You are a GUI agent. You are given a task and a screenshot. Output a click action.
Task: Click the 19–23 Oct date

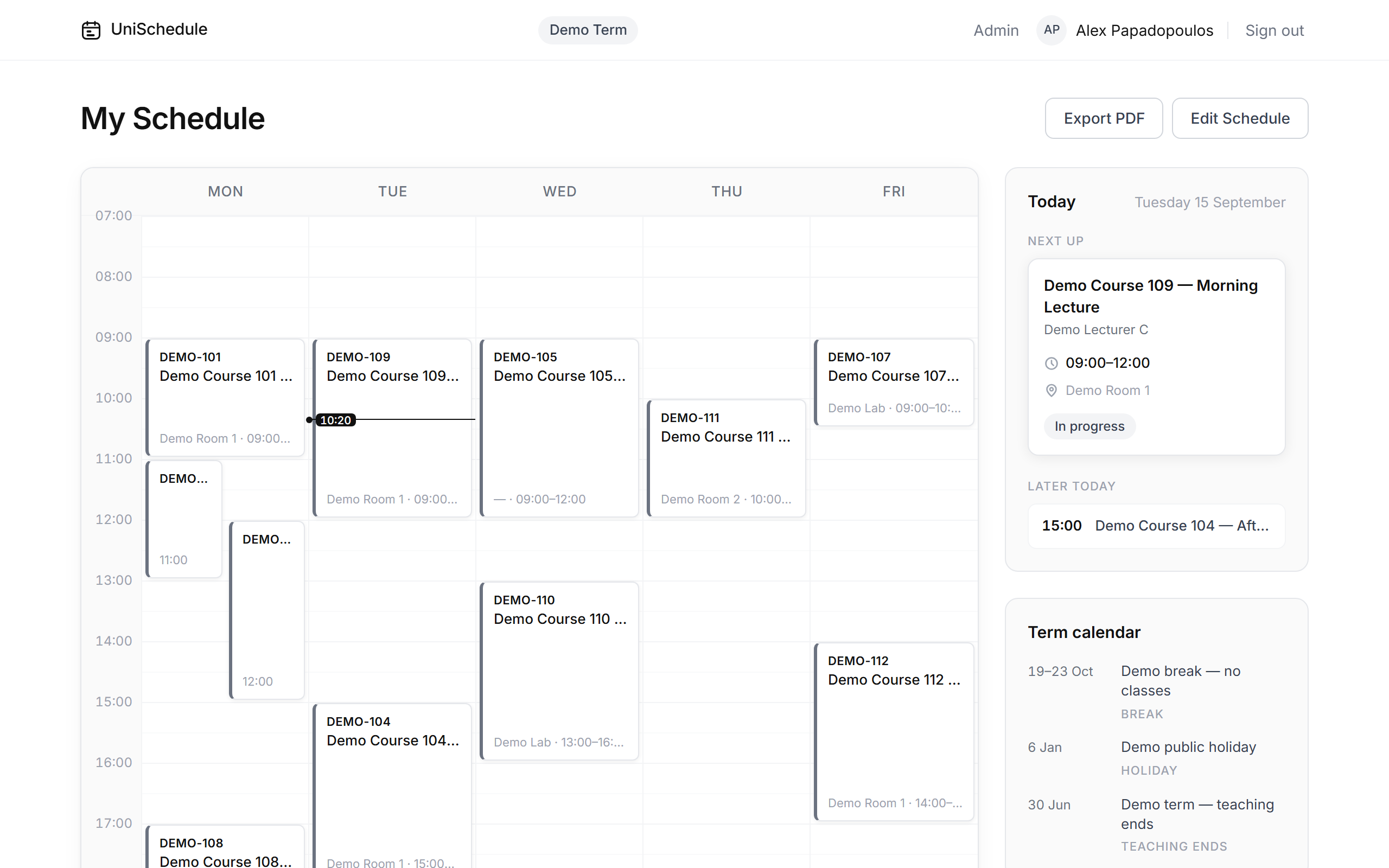(1060, 672)
